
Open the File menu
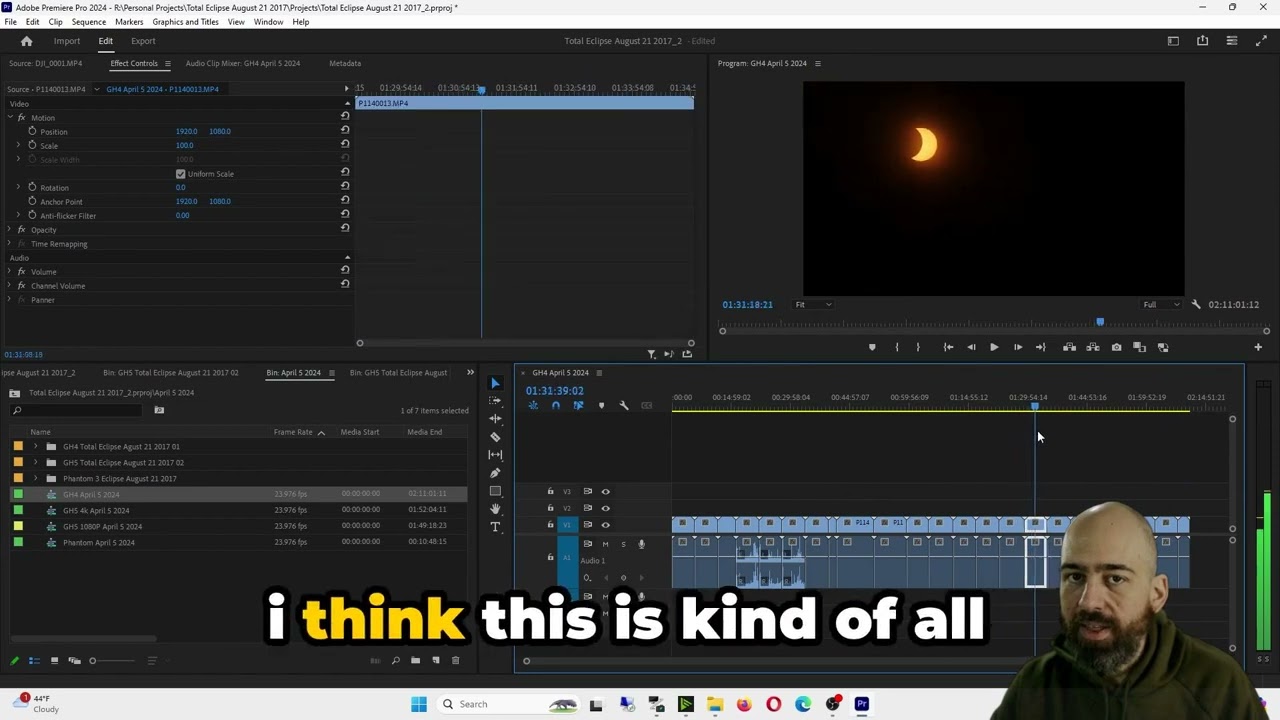[10, 21]
